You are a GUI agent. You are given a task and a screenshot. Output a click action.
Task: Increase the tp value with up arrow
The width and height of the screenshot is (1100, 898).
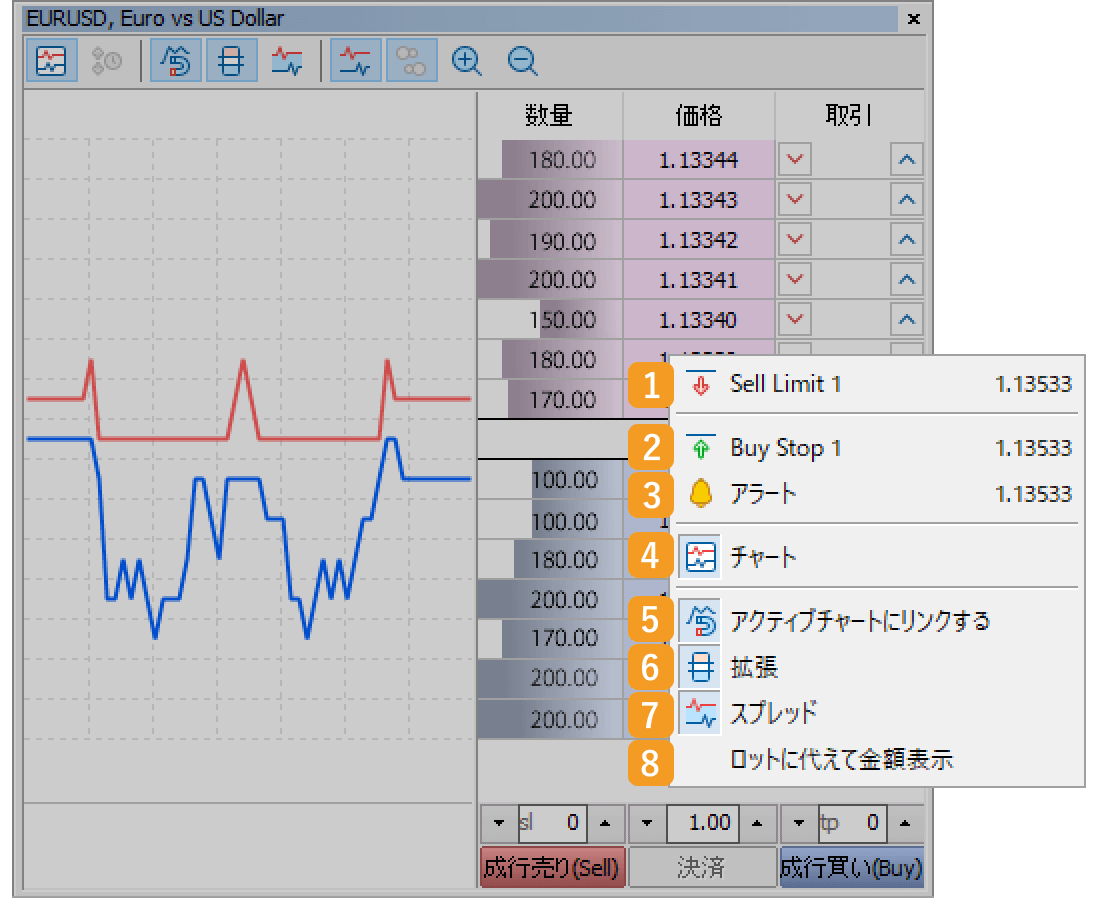coord(905,823)
